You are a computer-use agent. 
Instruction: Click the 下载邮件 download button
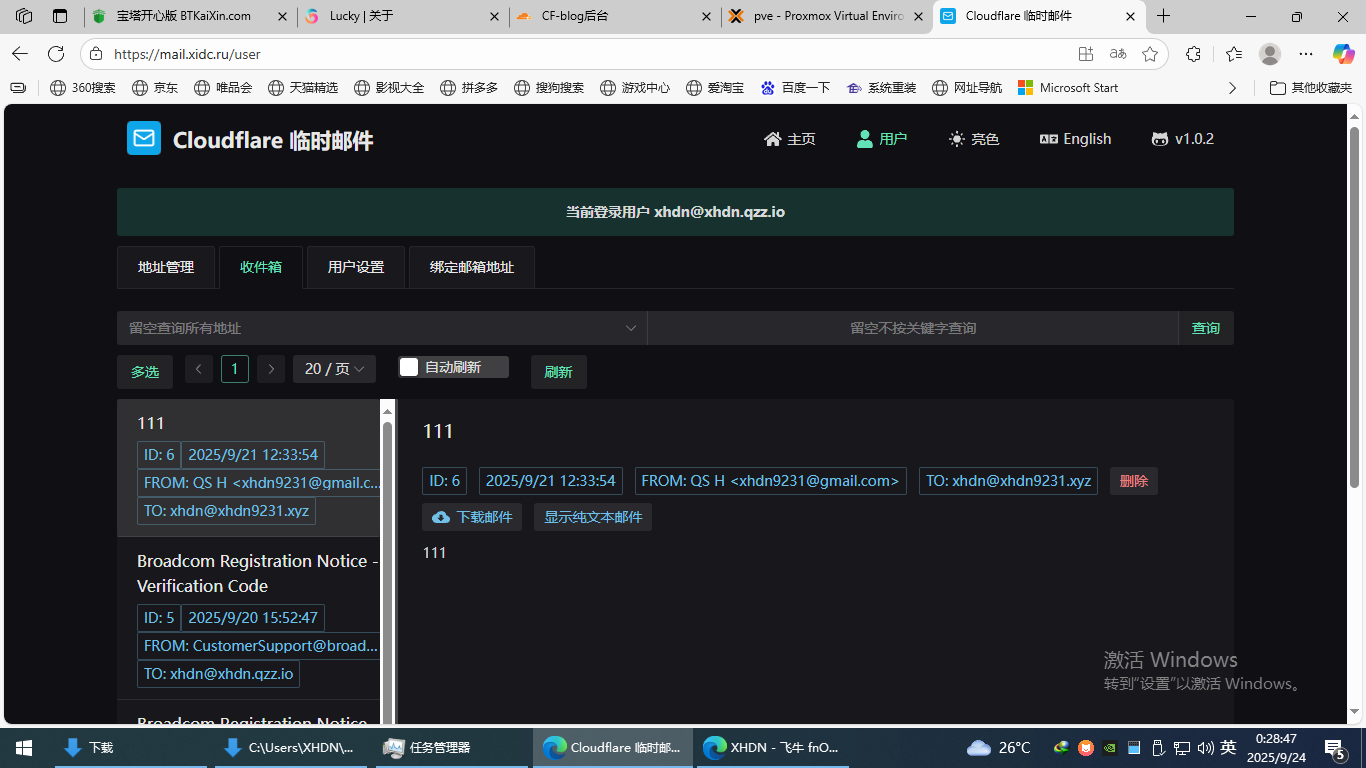472,517
